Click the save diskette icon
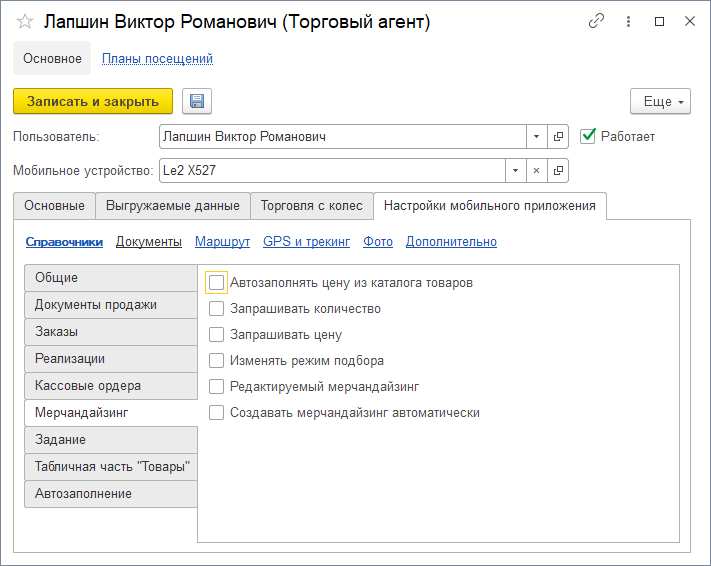The image size is (711, 566). (197, 101)
